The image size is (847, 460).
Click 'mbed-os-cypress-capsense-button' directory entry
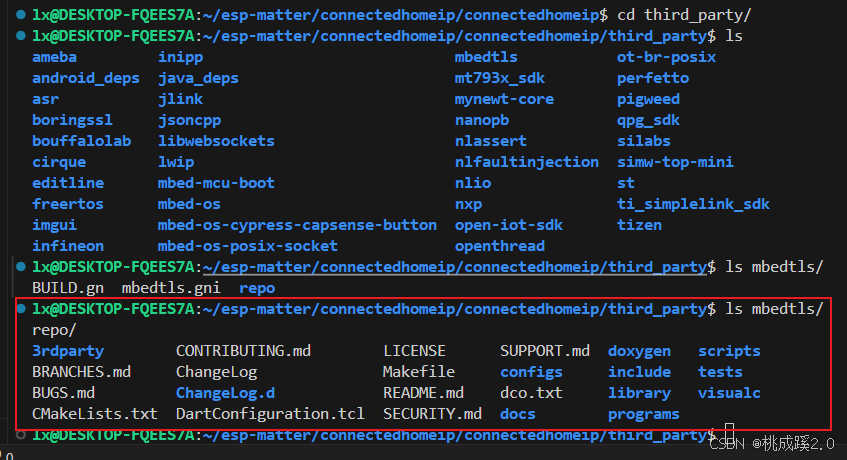coord(297,225)
